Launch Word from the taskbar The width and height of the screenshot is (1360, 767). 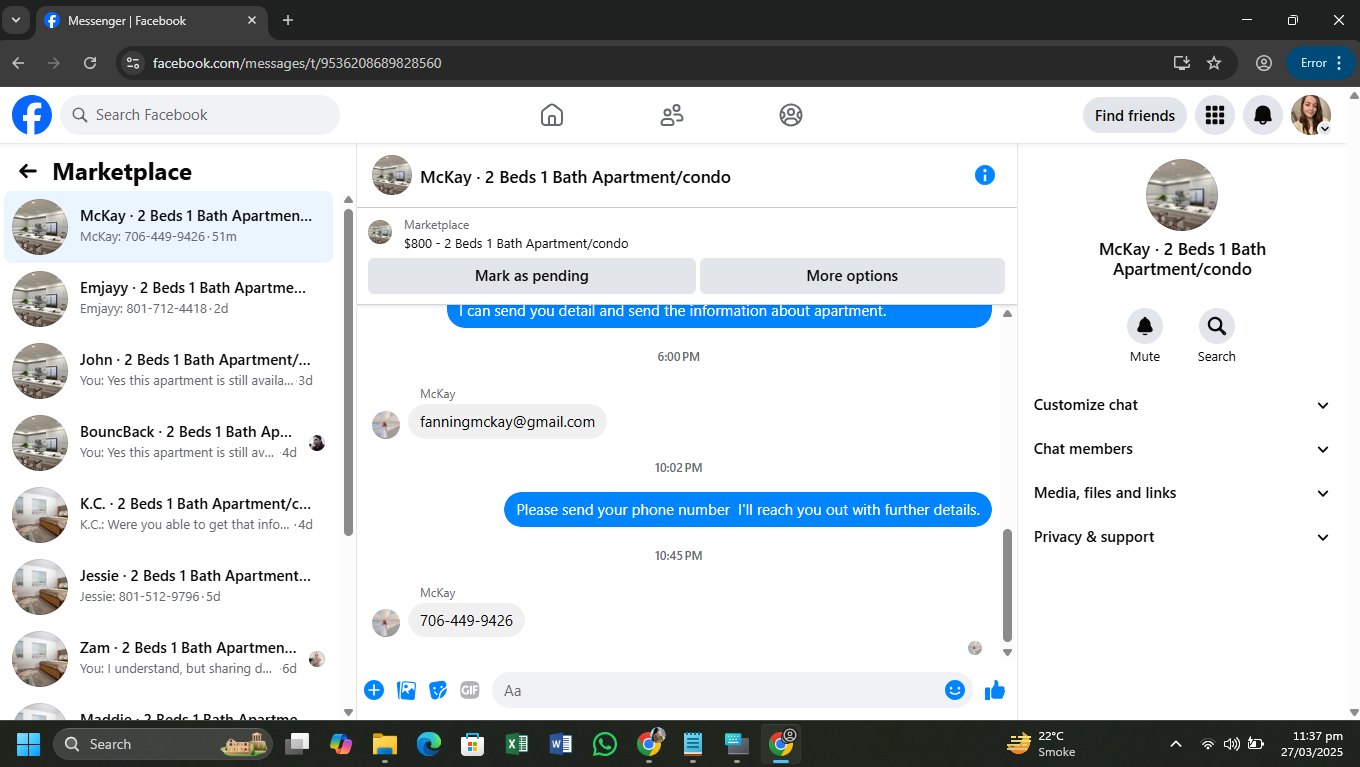[560, 744]
